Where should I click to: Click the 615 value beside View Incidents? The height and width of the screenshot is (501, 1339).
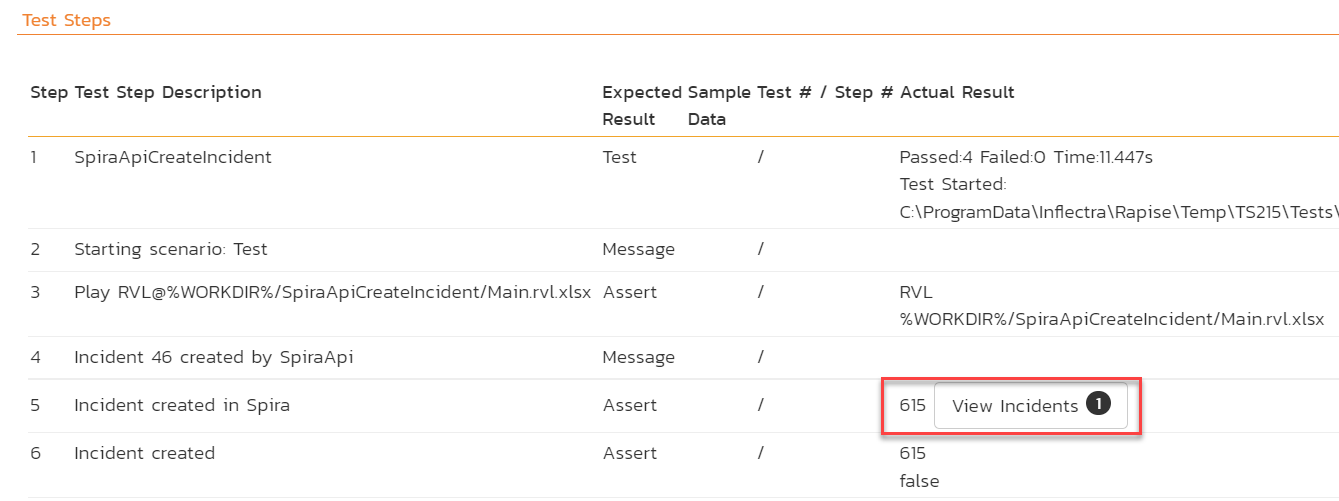coord(912,406)
